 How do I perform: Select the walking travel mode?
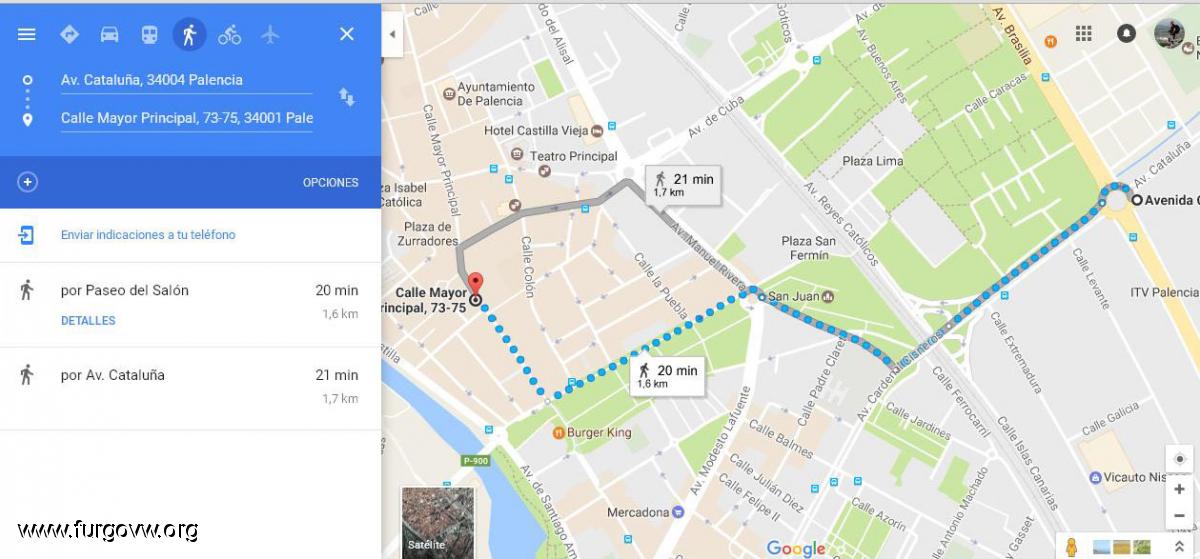click(189, 34)
